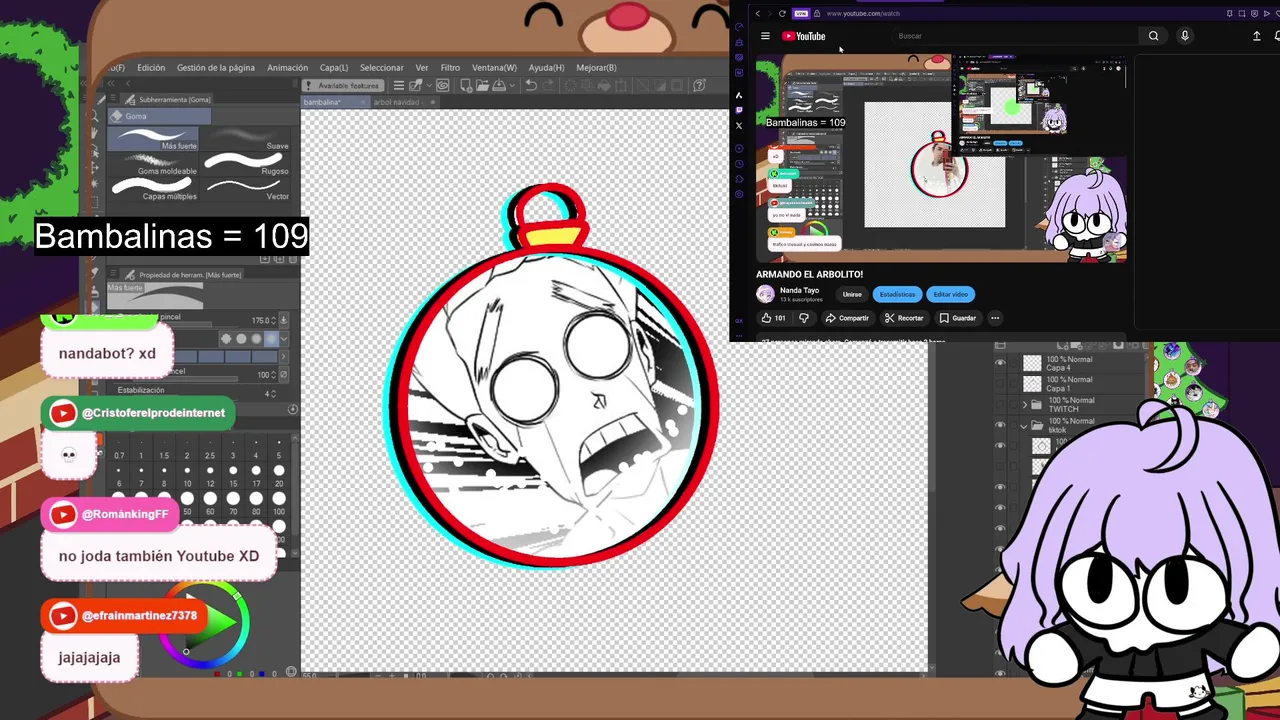Open the YouTube hamburger guide menu
Screen dimensions: 1280x720
[765, 36]
